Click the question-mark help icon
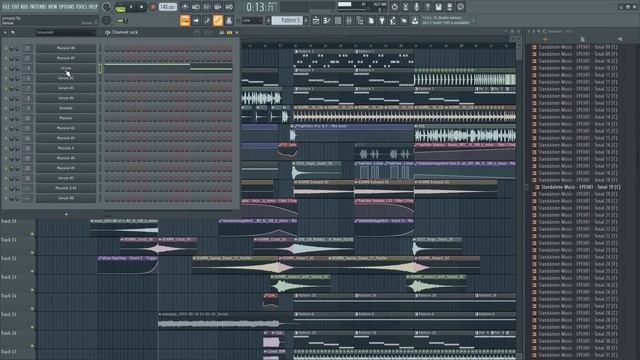This screenshot has height=360, width=640. (x=427, y=7)
